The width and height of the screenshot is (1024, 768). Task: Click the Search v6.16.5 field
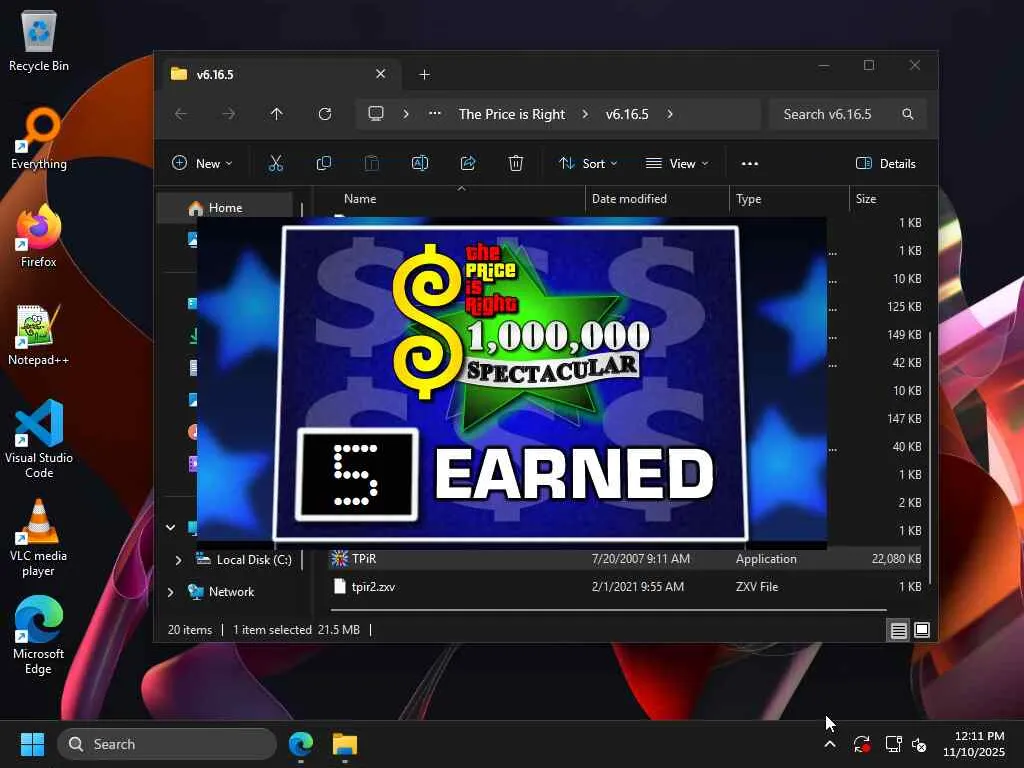tap(836, 114)
